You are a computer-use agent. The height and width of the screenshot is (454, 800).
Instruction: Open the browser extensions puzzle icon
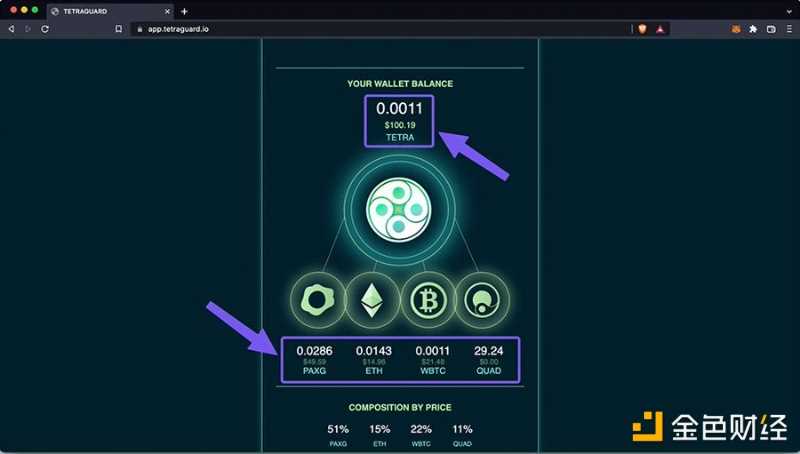click(753, 29)
